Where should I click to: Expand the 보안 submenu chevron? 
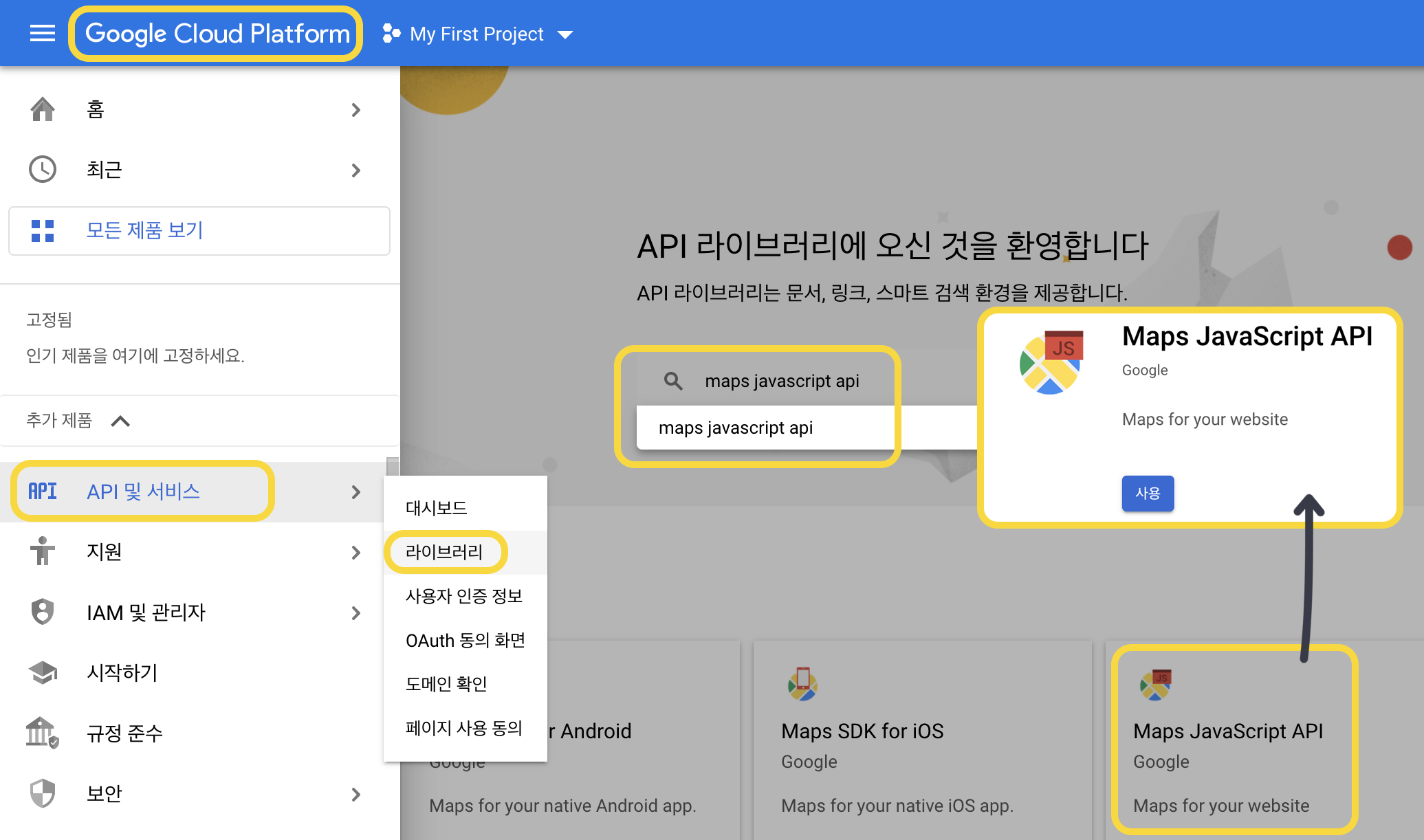point(355,794)
